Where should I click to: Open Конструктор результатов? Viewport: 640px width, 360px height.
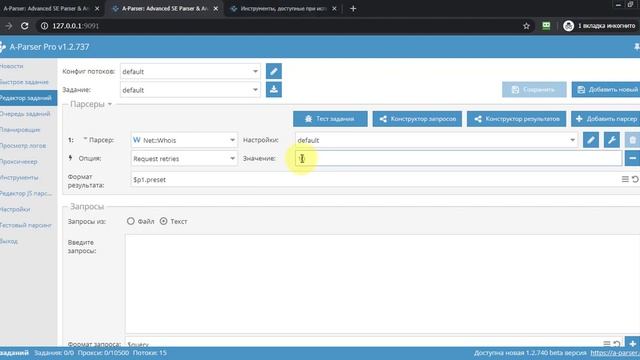click(x=516, y=119)
